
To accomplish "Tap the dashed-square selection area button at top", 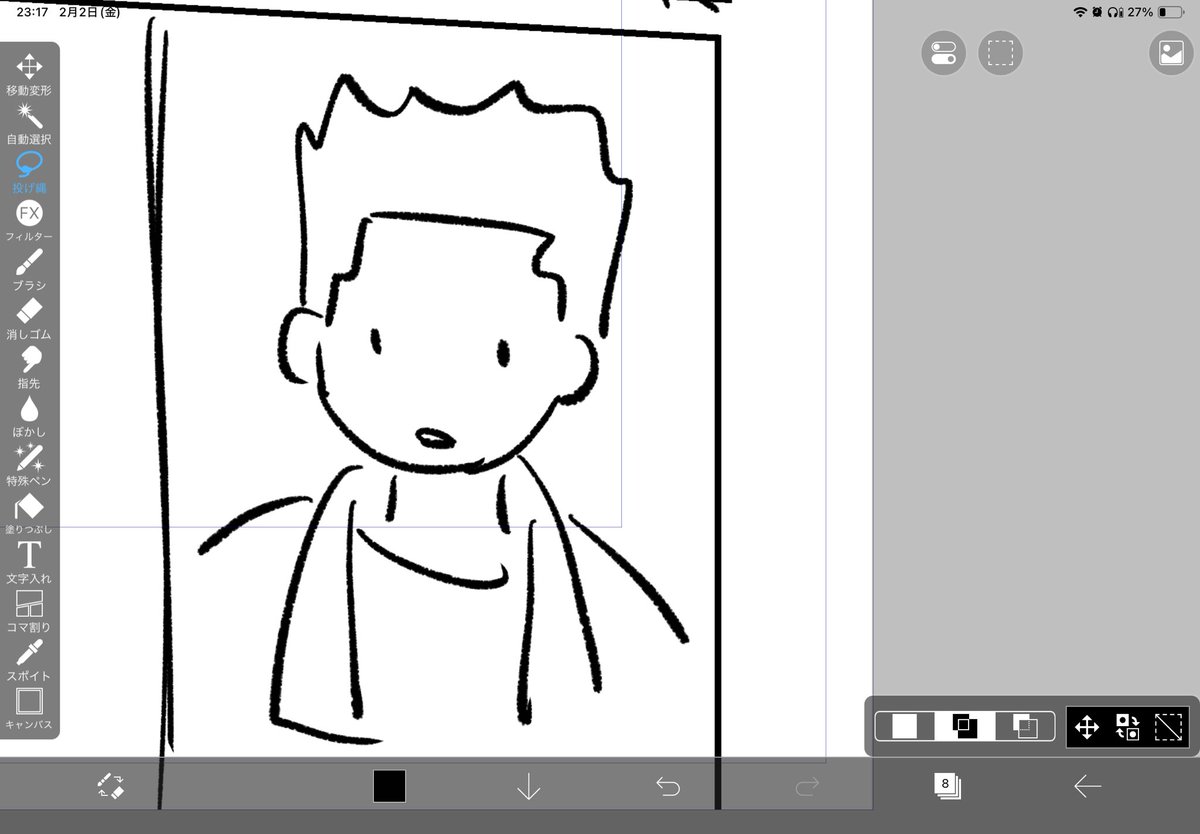I will pos(1000,53).
